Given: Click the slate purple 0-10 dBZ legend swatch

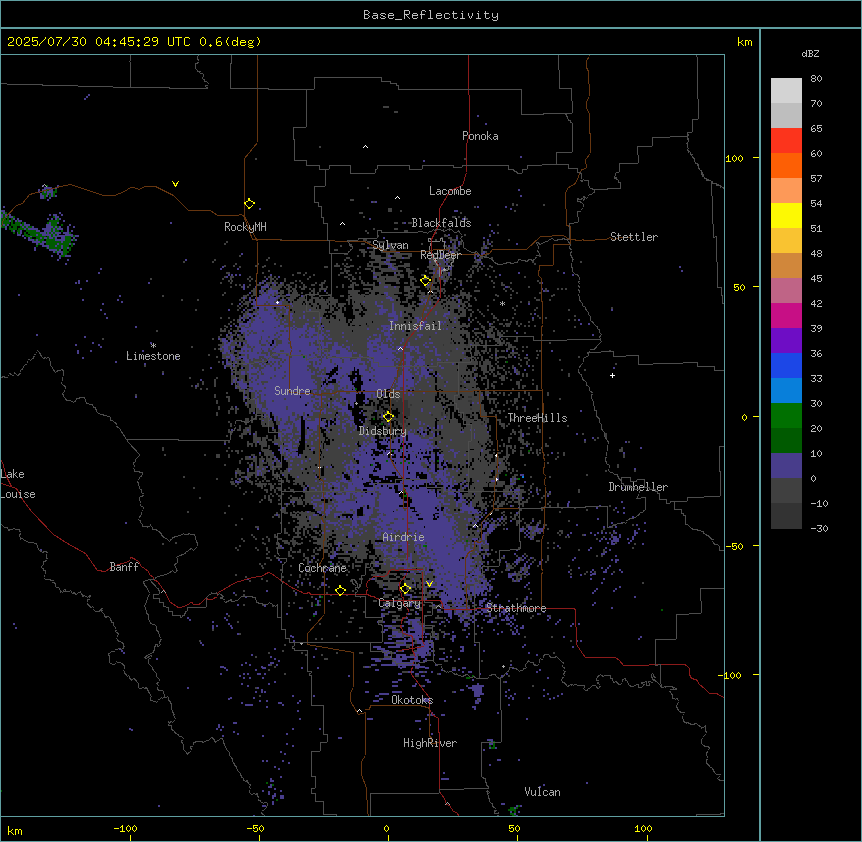Looking at the screenshot, I should [786, 466].
